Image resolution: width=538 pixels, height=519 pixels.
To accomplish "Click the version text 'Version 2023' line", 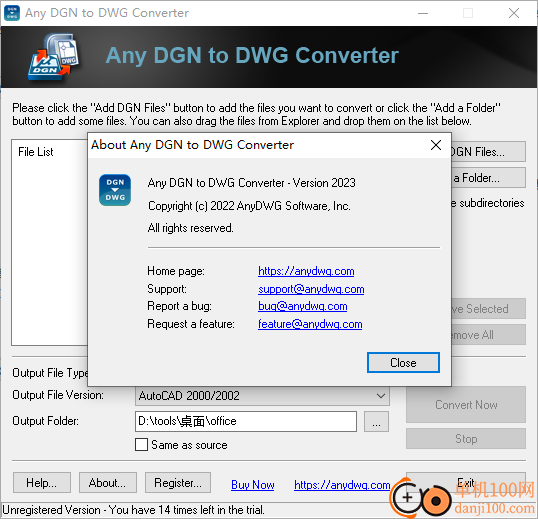I will click(x=252, y=183).
